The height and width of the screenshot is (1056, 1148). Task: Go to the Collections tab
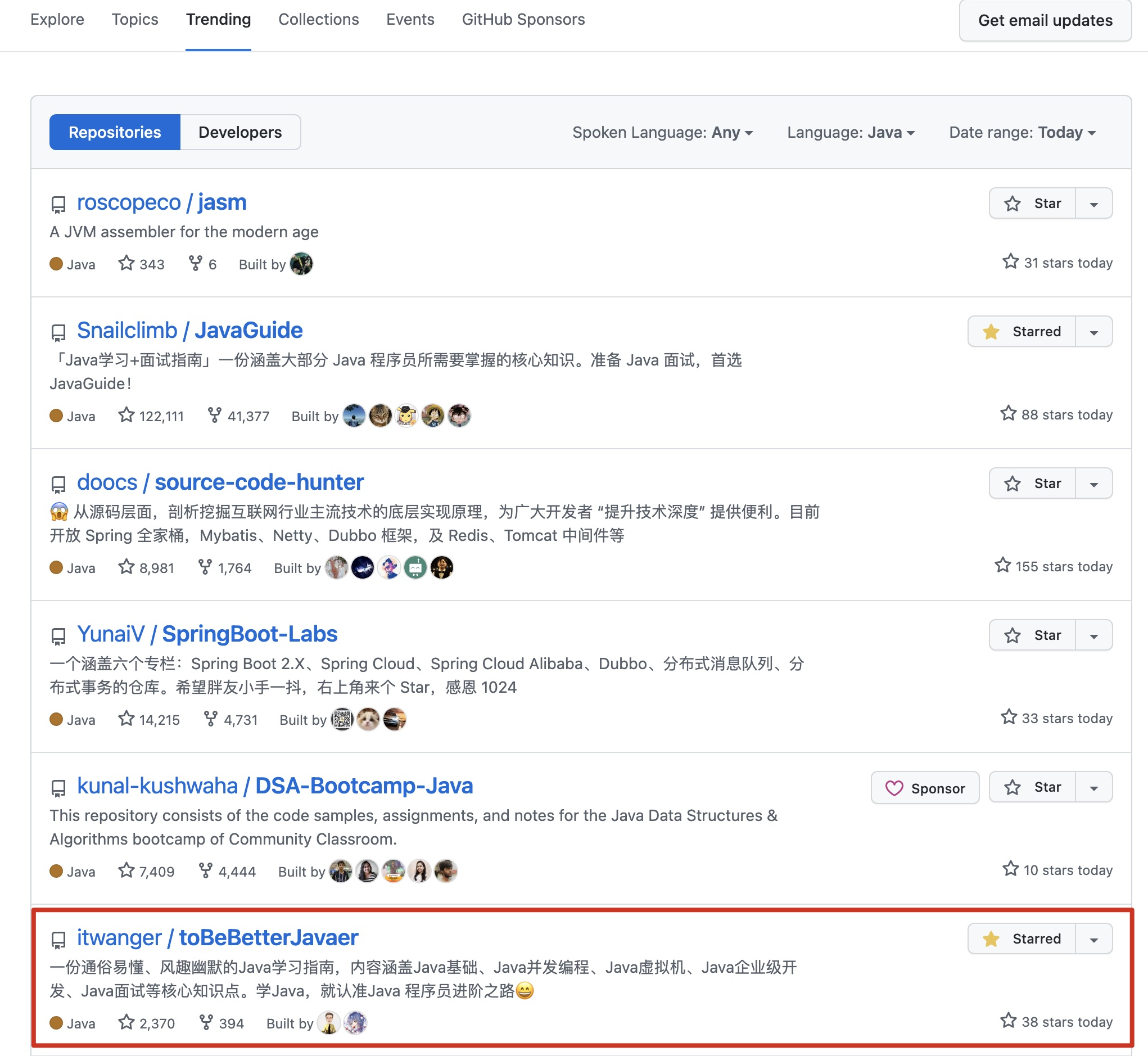pyautogui.click(x=318, y=20)
